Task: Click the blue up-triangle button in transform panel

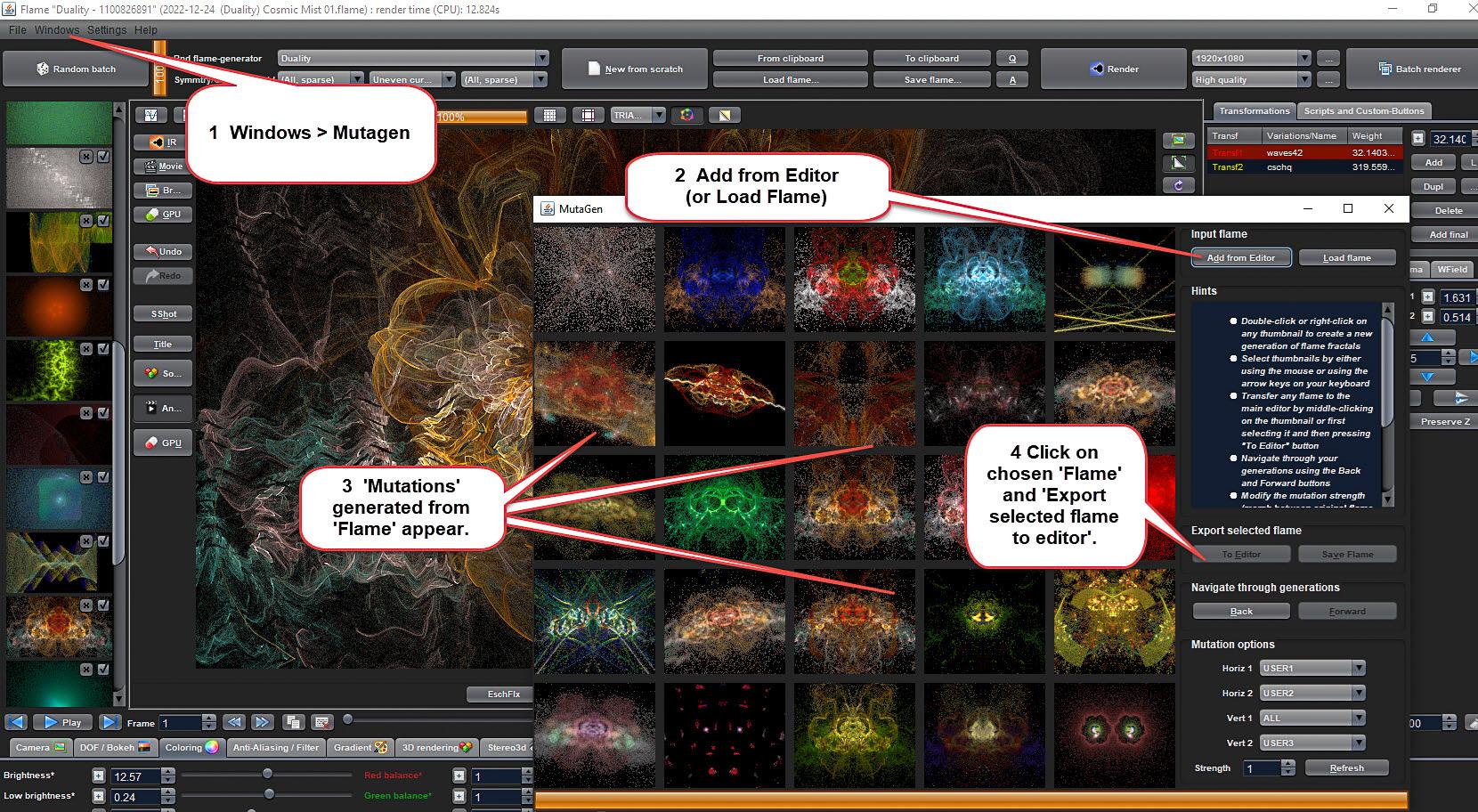Action: pyautogui.click(x=1428, y=338)
